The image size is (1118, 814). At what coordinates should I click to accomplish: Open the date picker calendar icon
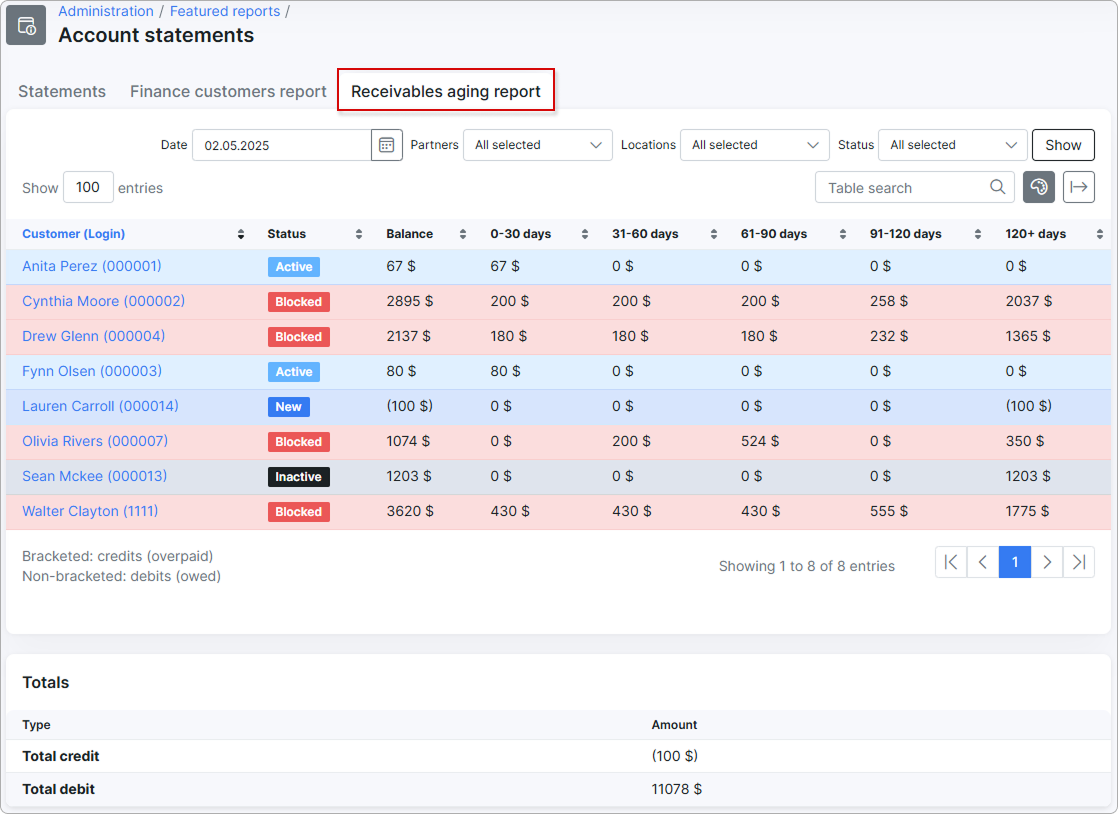coord(386,145)
